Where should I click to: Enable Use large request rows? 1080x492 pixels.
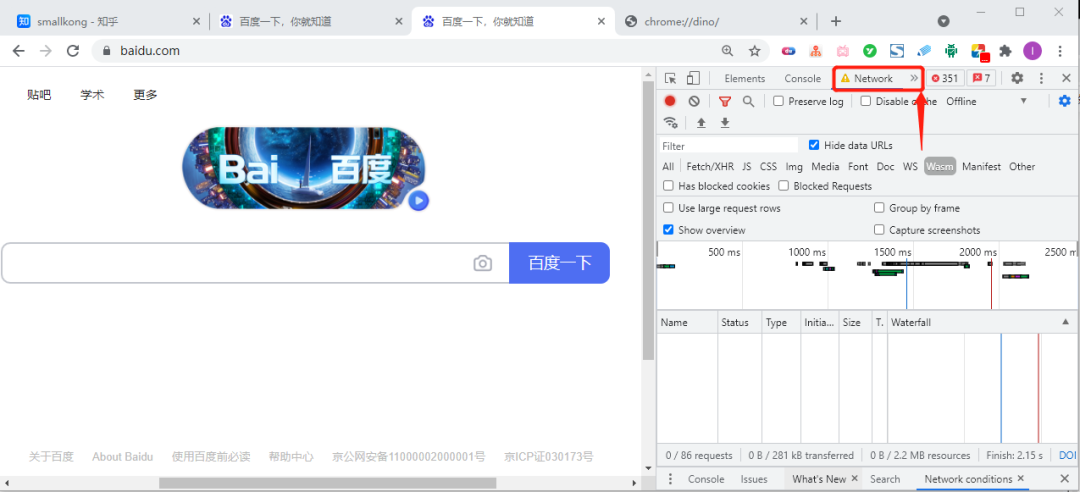coord(668,208)
